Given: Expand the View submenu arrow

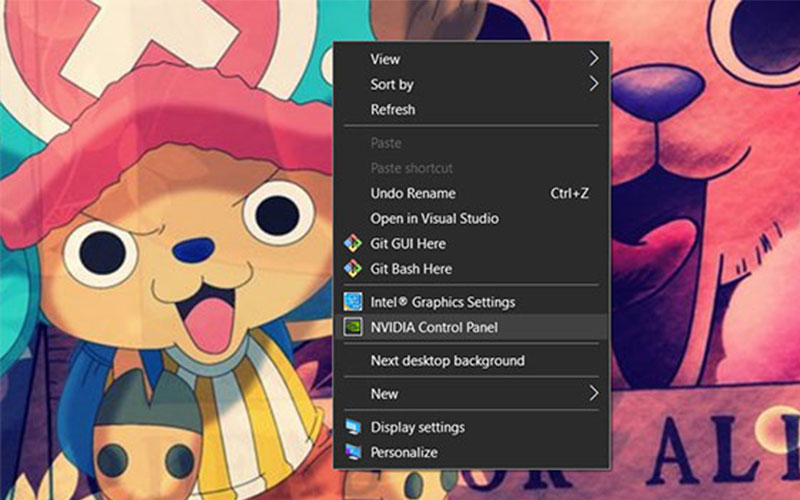Looking at the screenshot, I should pos(594,58).
